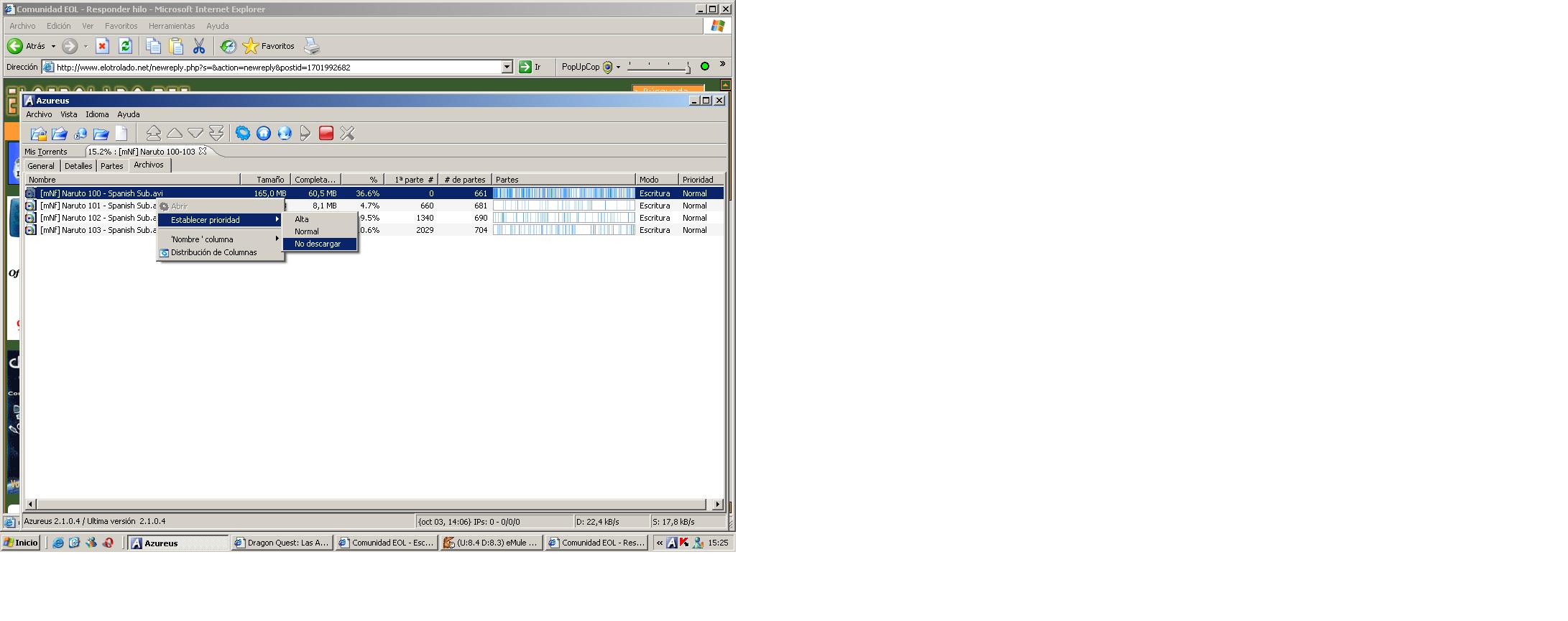The height and width of the screenshot is (621, 1568).
Task: Click the second open-folder icon in Azureus toolbar
Action: click(x=59, y=134)
